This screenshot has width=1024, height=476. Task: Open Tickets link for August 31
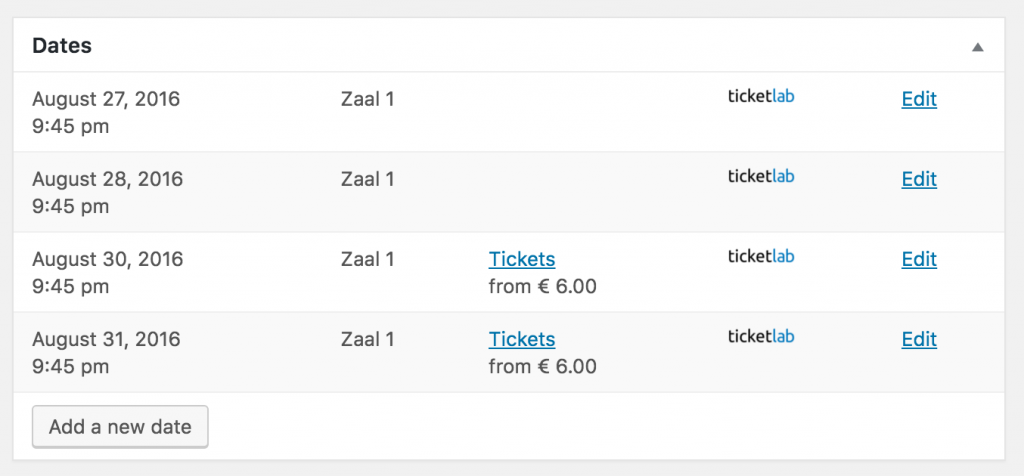(x=522, y=340)
